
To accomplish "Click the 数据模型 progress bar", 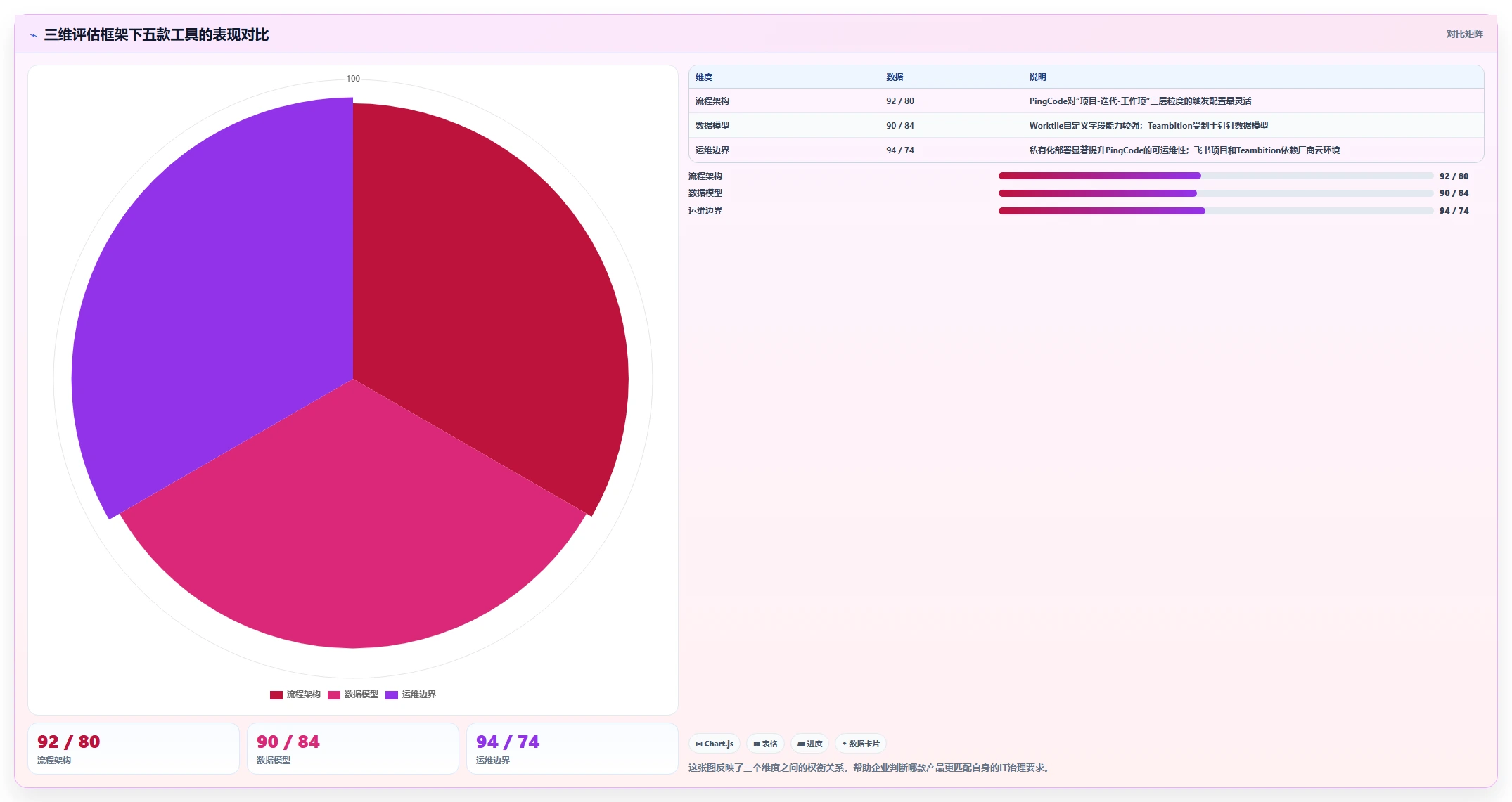I will [1215, 193].
